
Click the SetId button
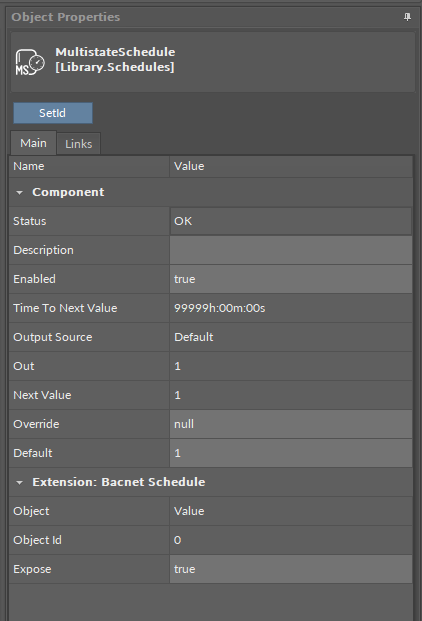[53, 113]
